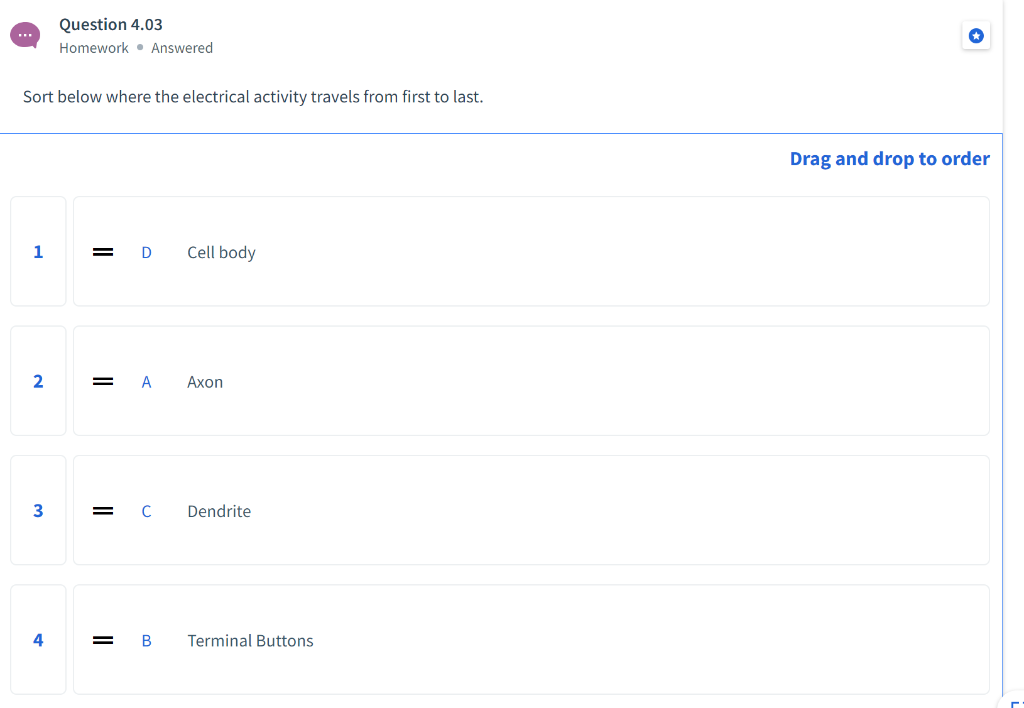
Task: Grab the drag handle for Dendrite
Action: [102, 511]
